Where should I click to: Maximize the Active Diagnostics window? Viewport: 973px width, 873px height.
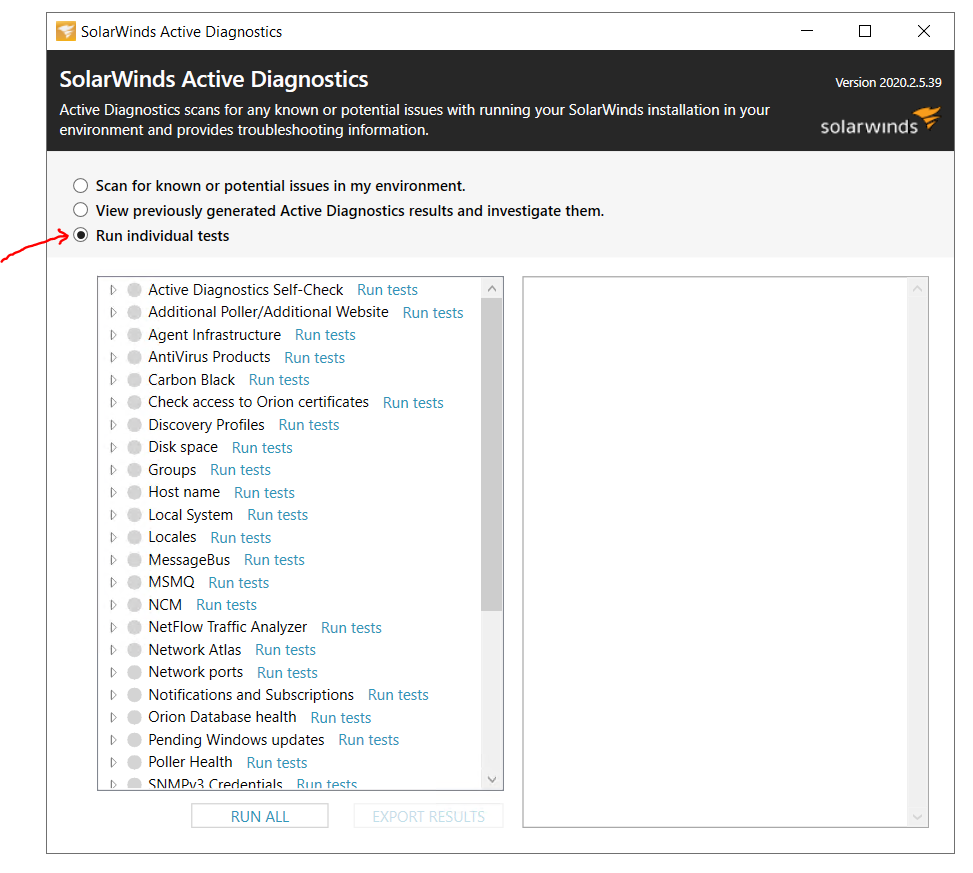[864, 31]
